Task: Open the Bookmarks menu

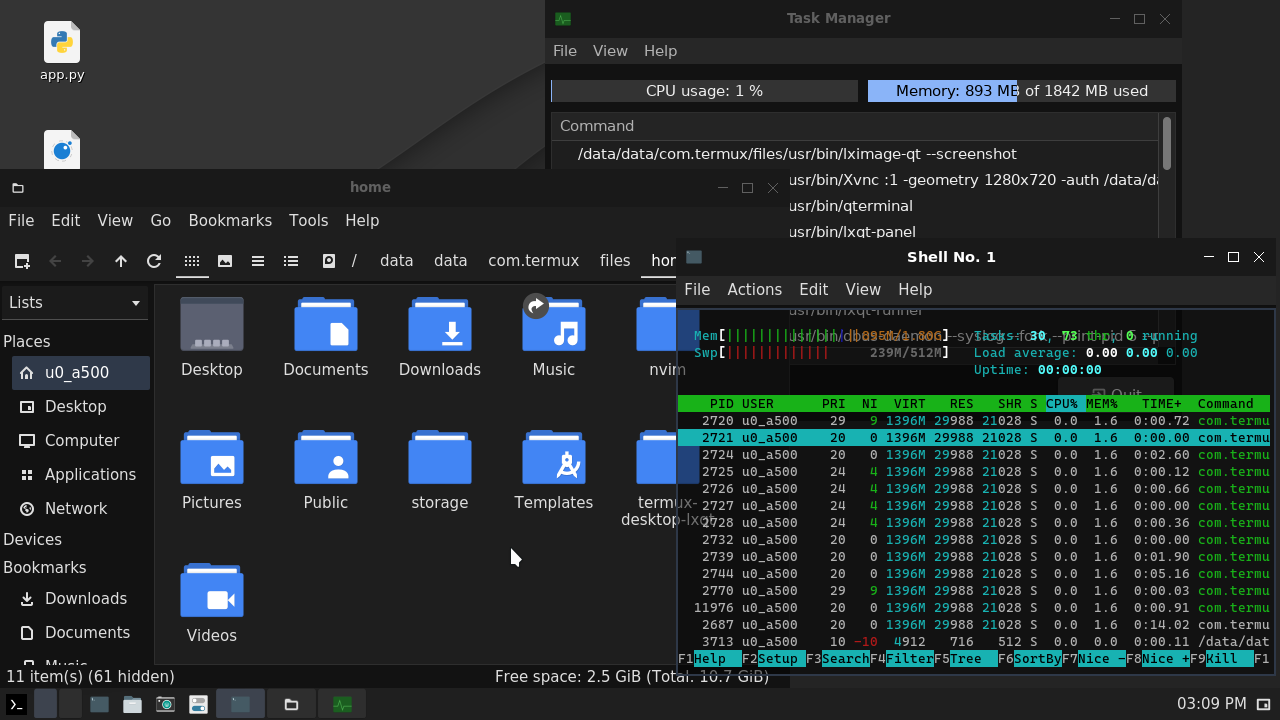Action: click(230, 220)
